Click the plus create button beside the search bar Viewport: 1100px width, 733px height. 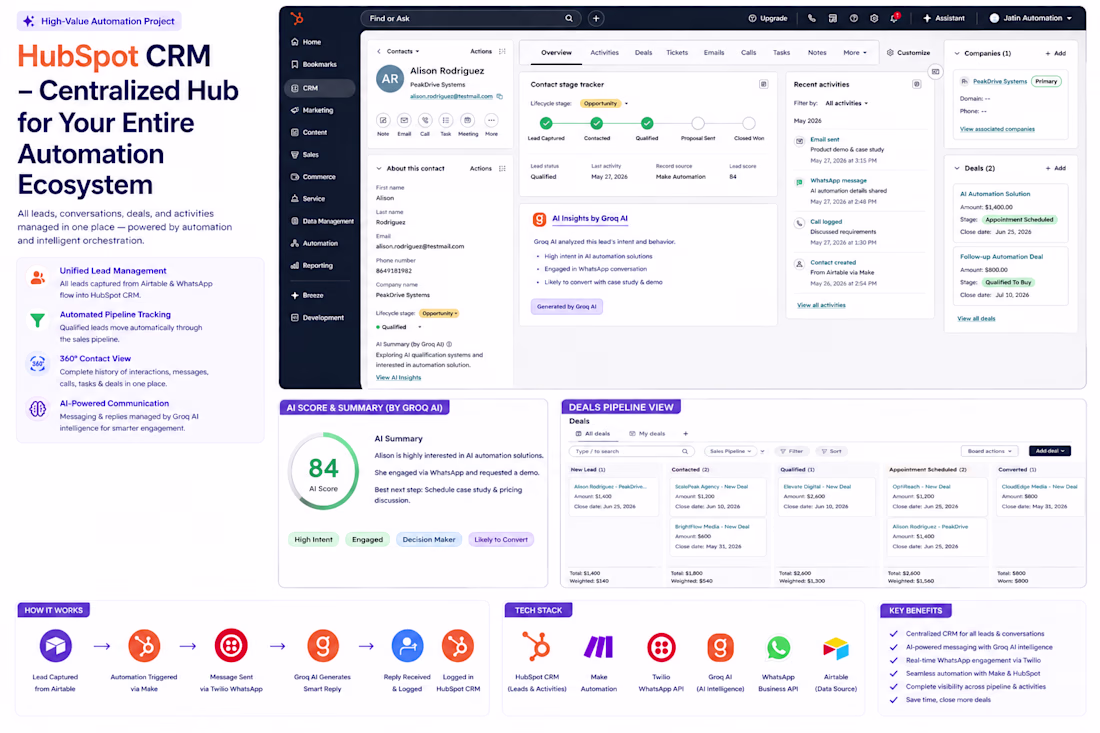596,18
